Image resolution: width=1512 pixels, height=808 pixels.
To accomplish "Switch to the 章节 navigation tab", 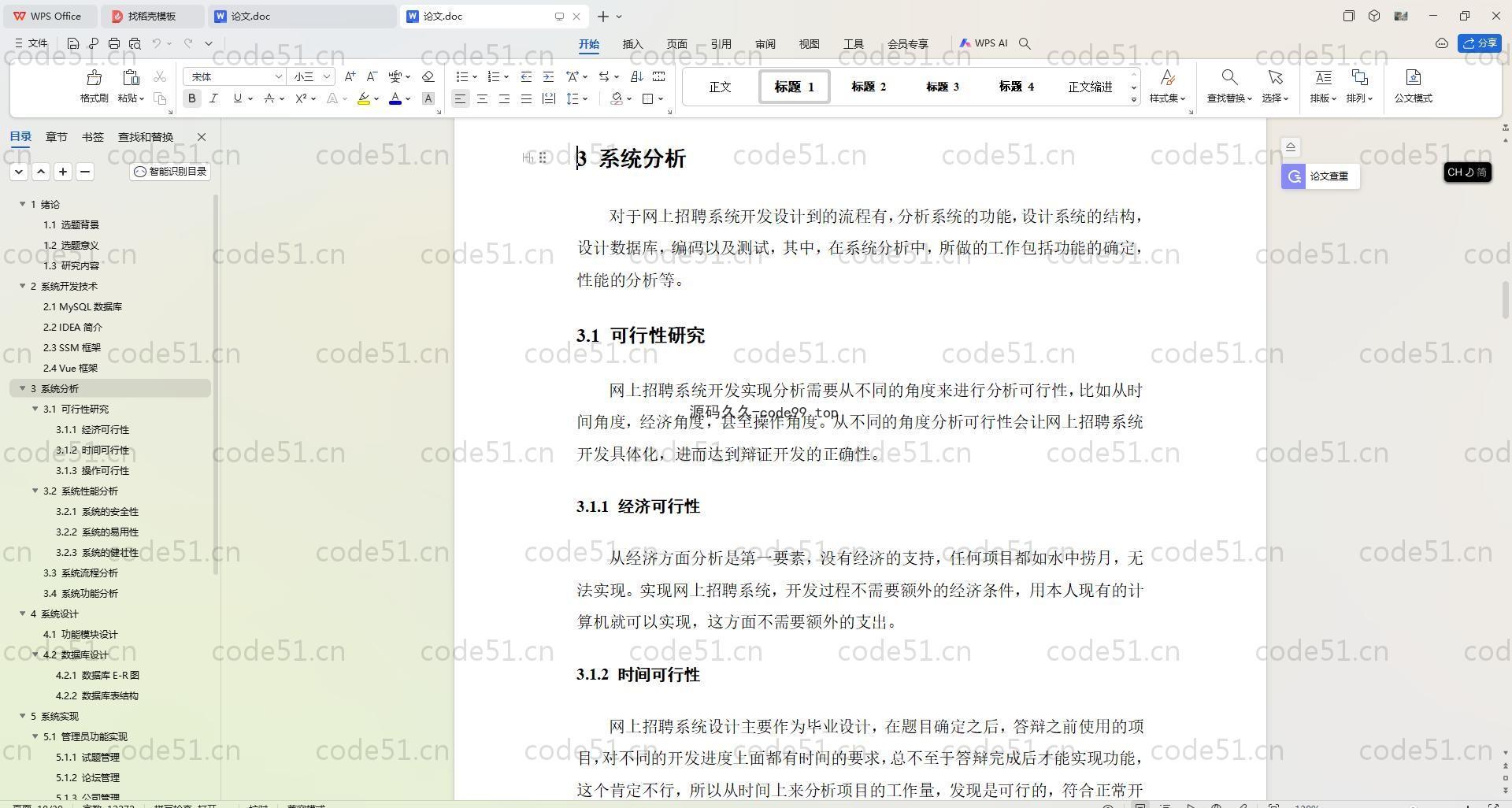I will click(56, 137).
